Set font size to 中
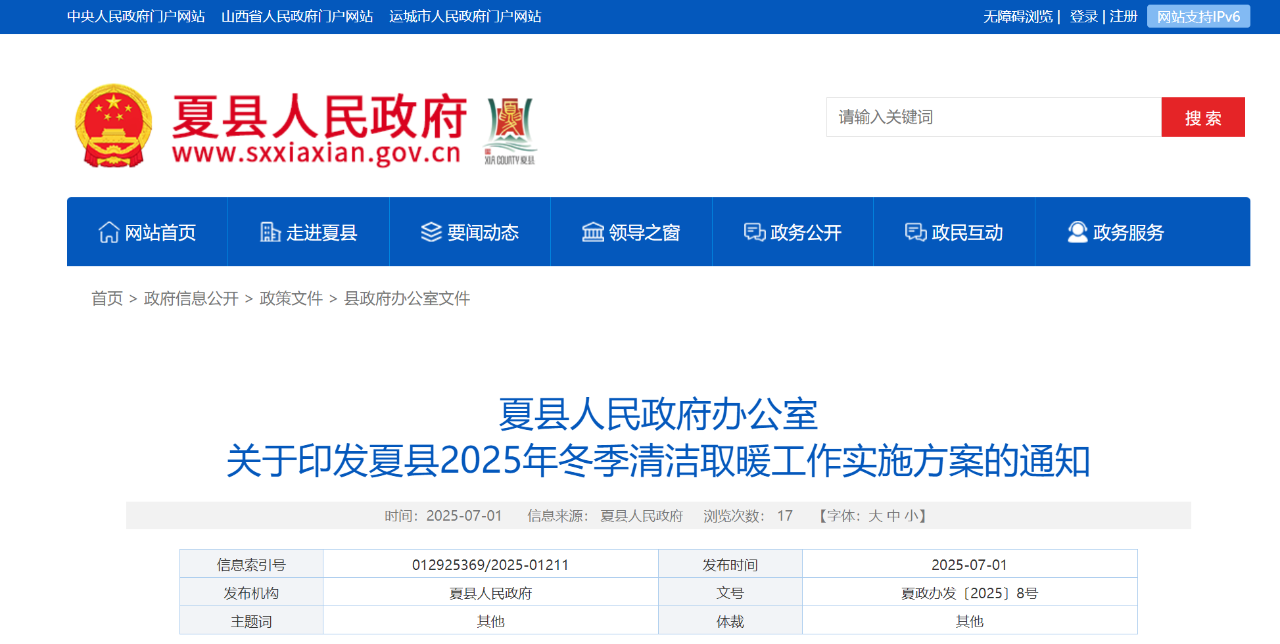 [894, 516]
